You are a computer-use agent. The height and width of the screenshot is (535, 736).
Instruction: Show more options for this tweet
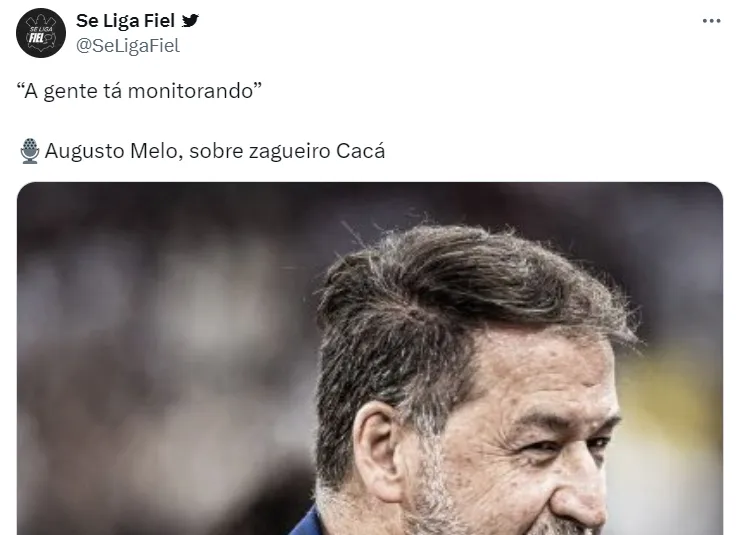[x=711, y=21]
